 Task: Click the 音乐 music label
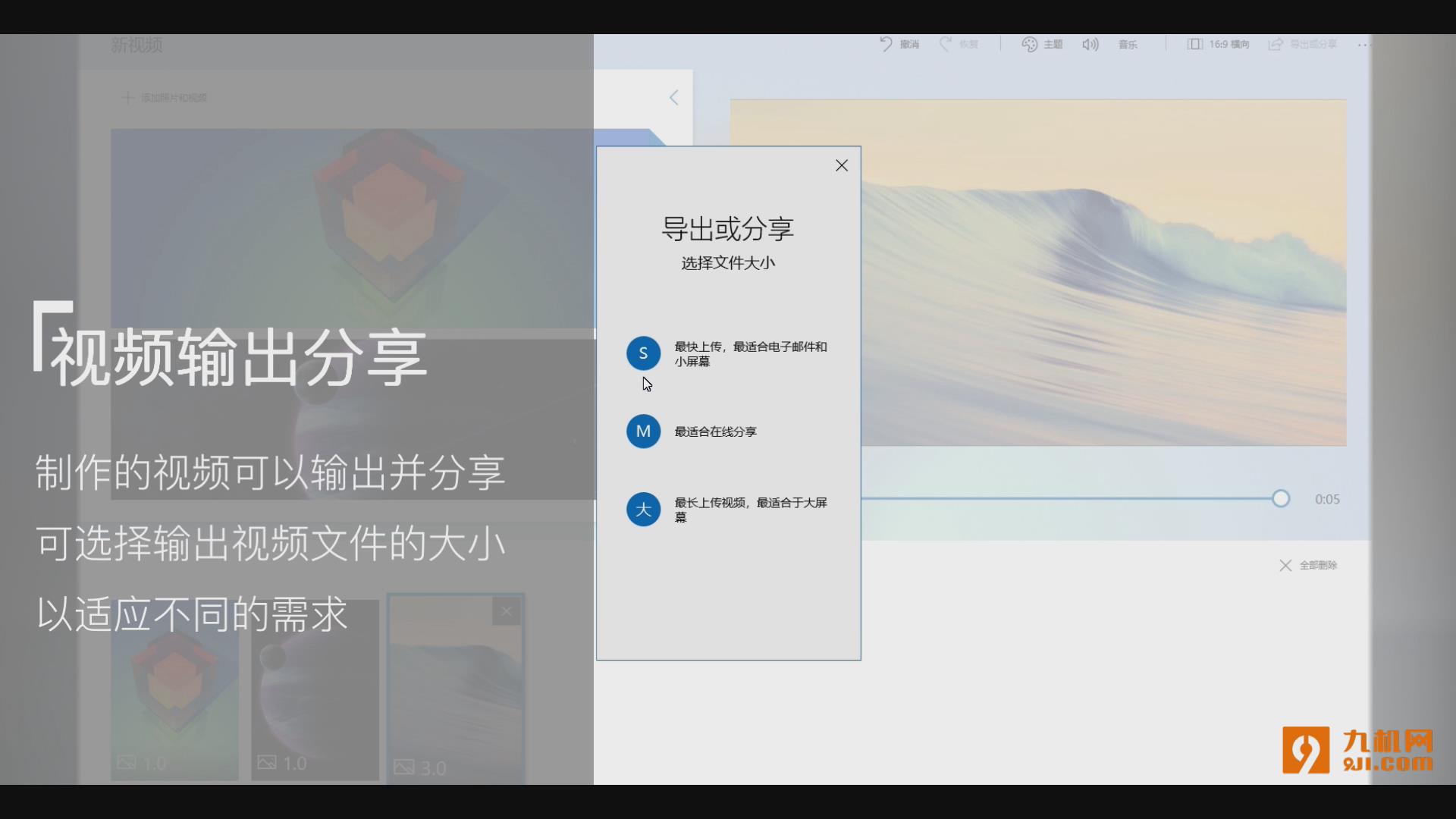[x=1128, y=45]
